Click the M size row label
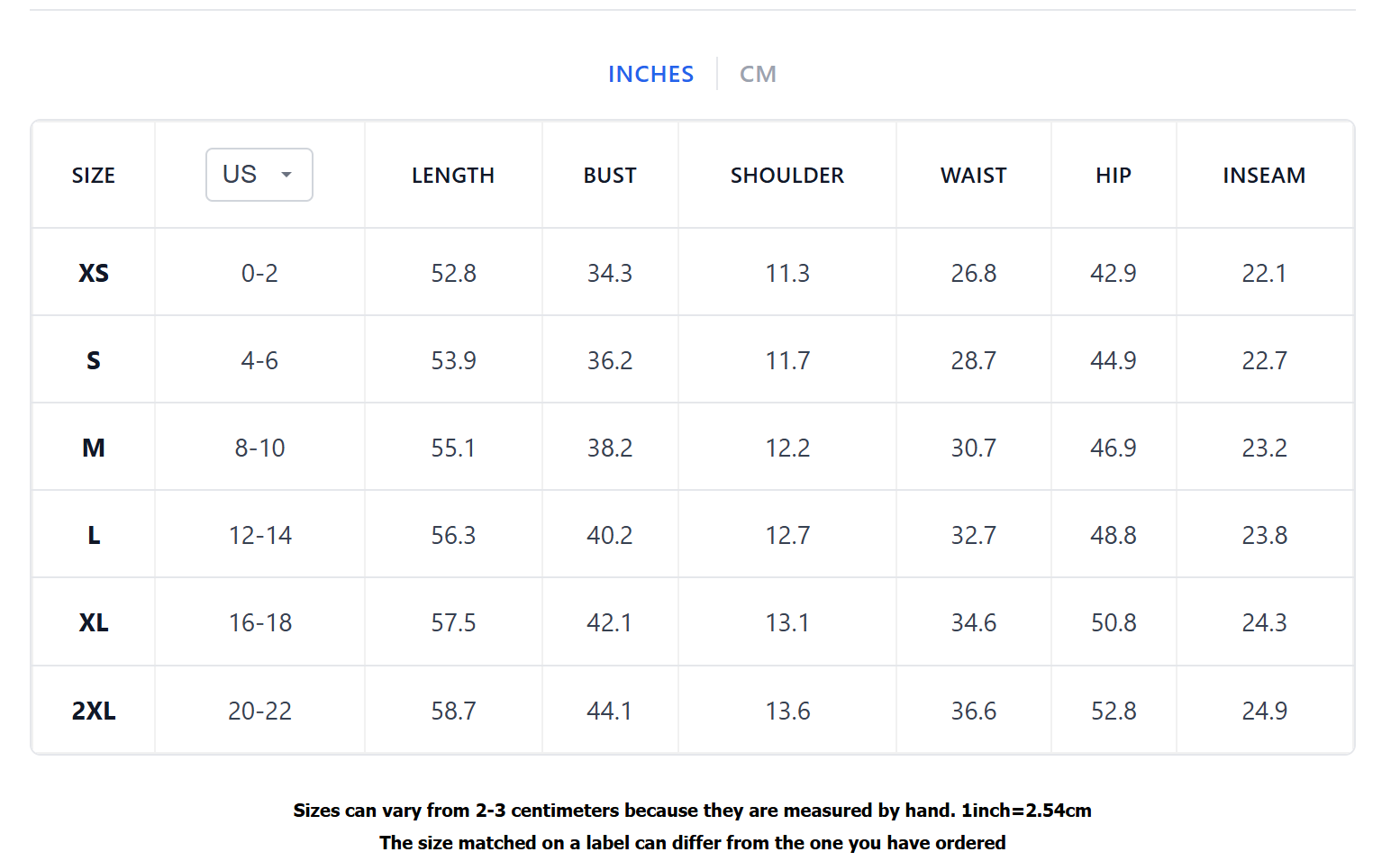Viewport: 1400px width, 861px height. [94, 448]
